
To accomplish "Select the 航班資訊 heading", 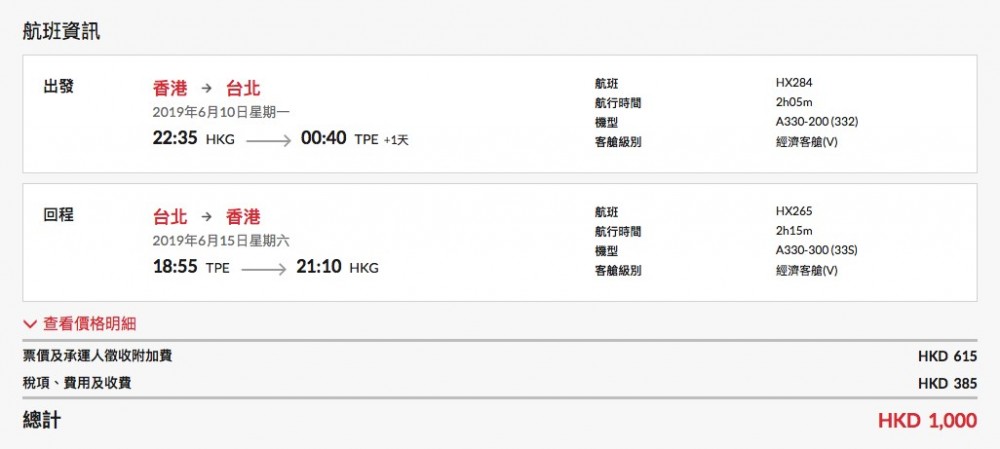I will (x=62, y=31).
